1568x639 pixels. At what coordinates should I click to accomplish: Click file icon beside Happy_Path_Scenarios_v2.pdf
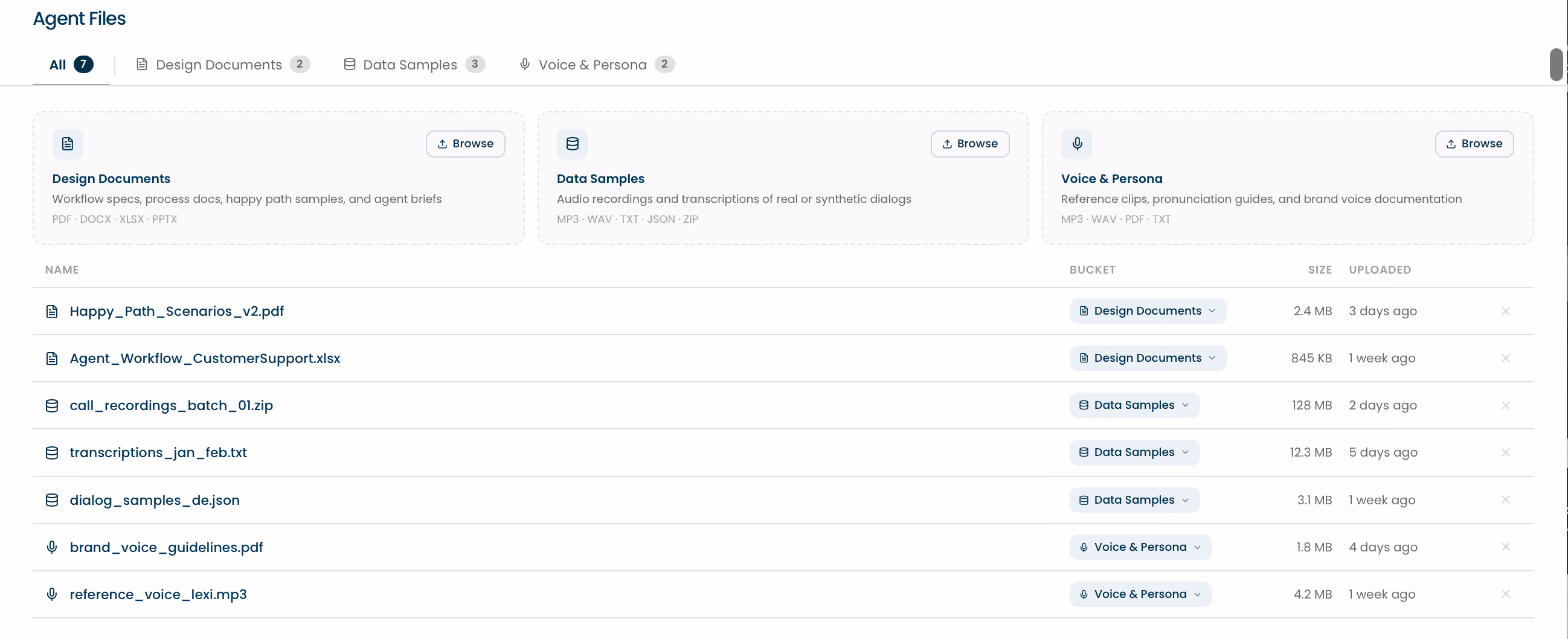coord(53,312)
